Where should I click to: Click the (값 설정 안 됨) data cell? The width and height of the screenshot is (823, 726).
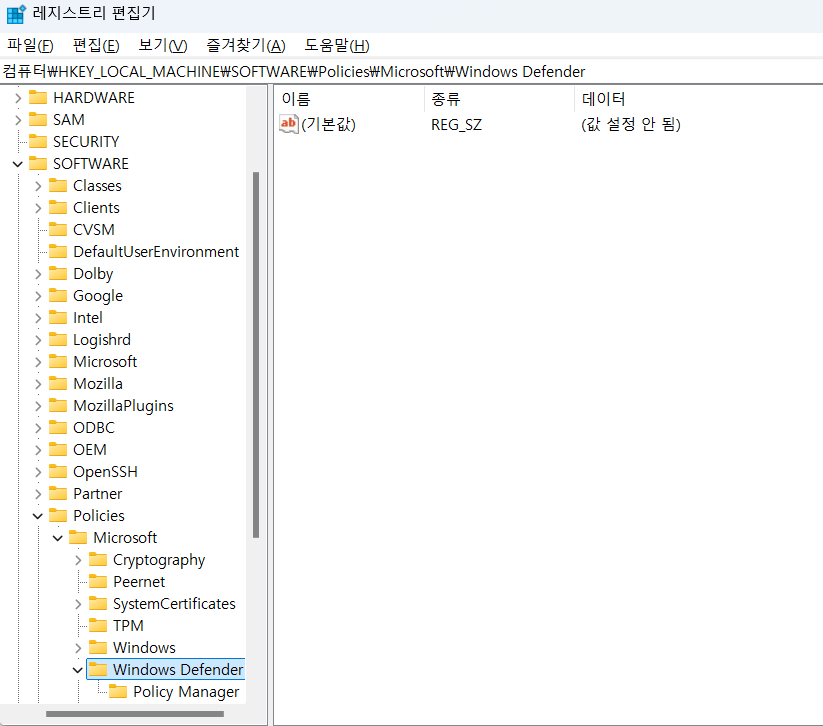(630, 124)
